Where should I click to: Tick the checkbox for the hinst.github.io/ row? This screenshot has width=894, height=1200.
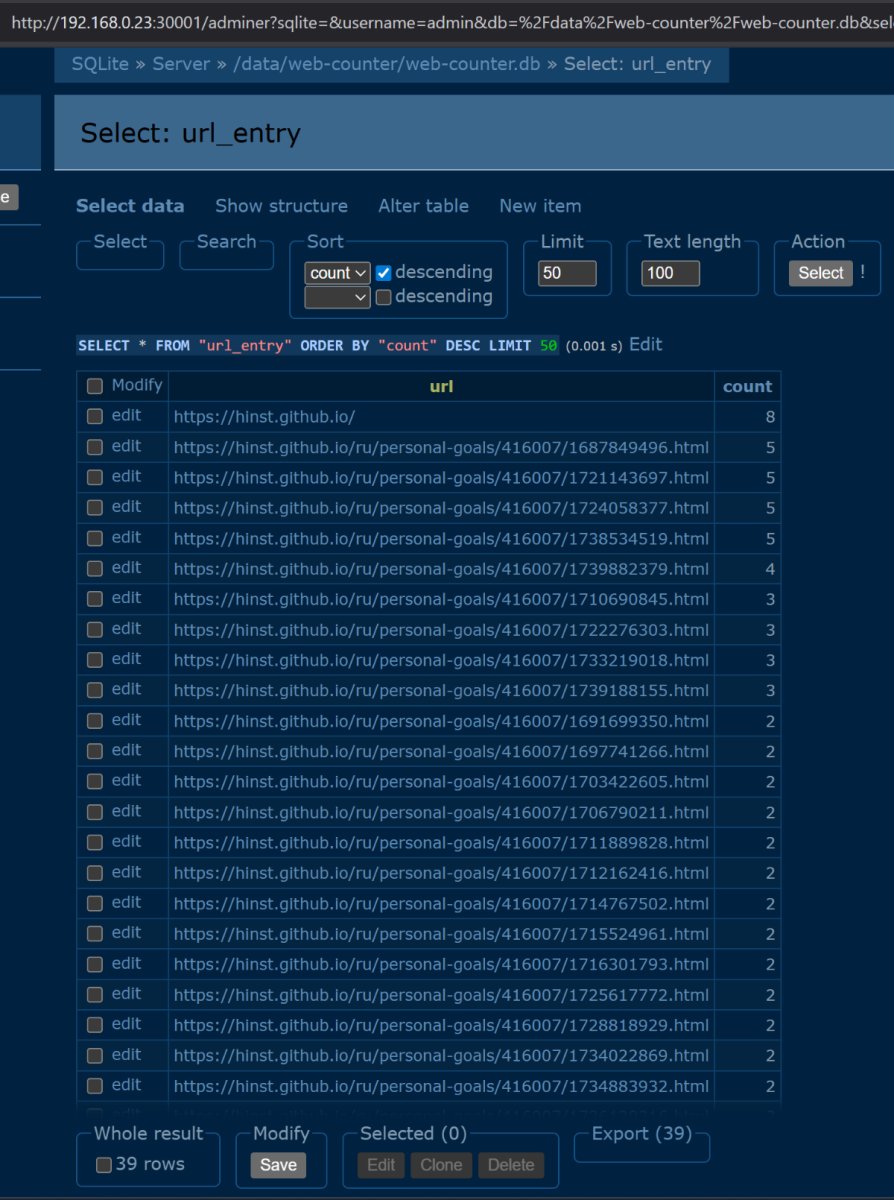pyautogui.click(x=95, y=416)
